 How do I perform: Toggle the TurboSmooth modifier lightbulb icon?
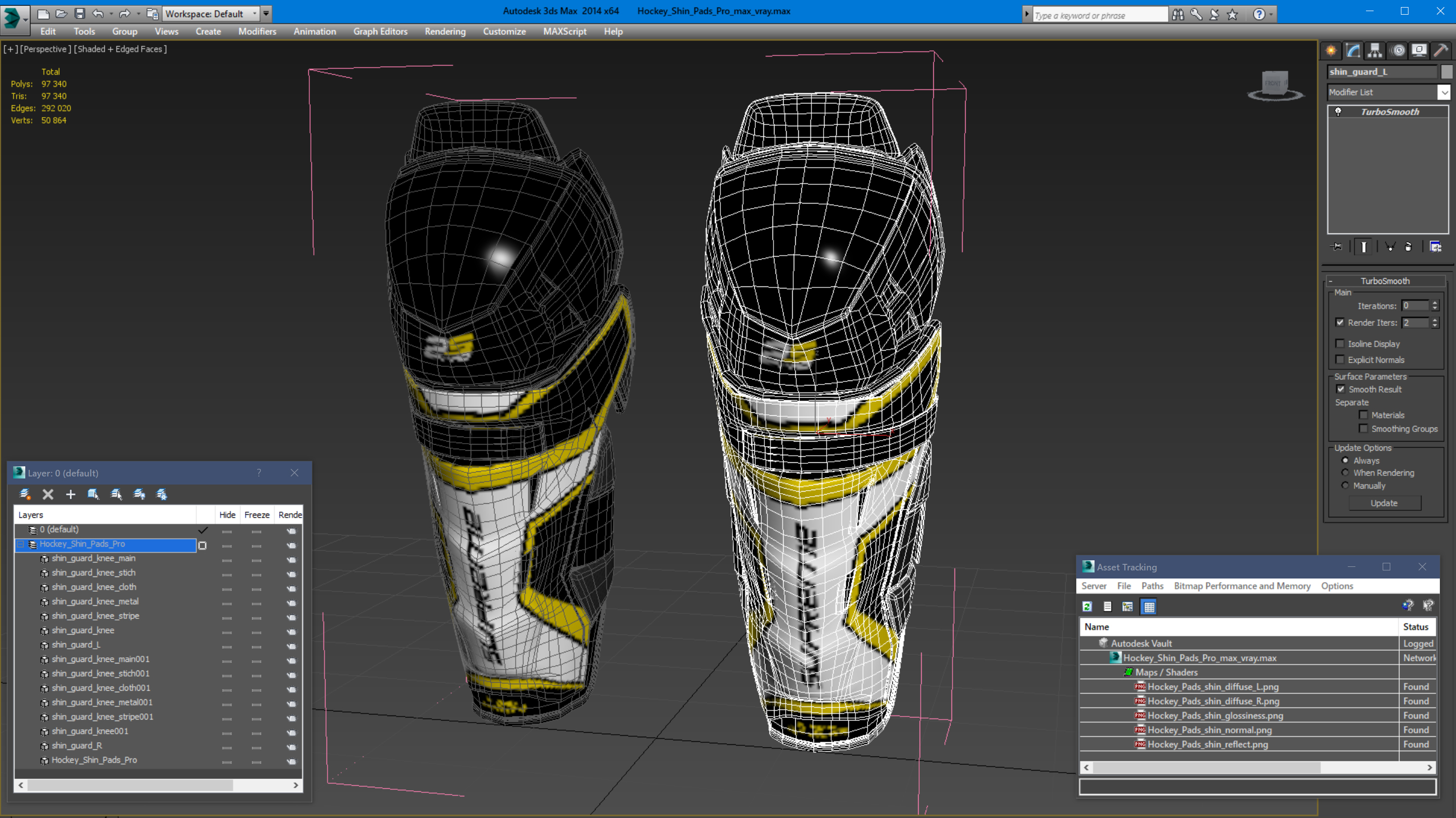[1338, 112]
